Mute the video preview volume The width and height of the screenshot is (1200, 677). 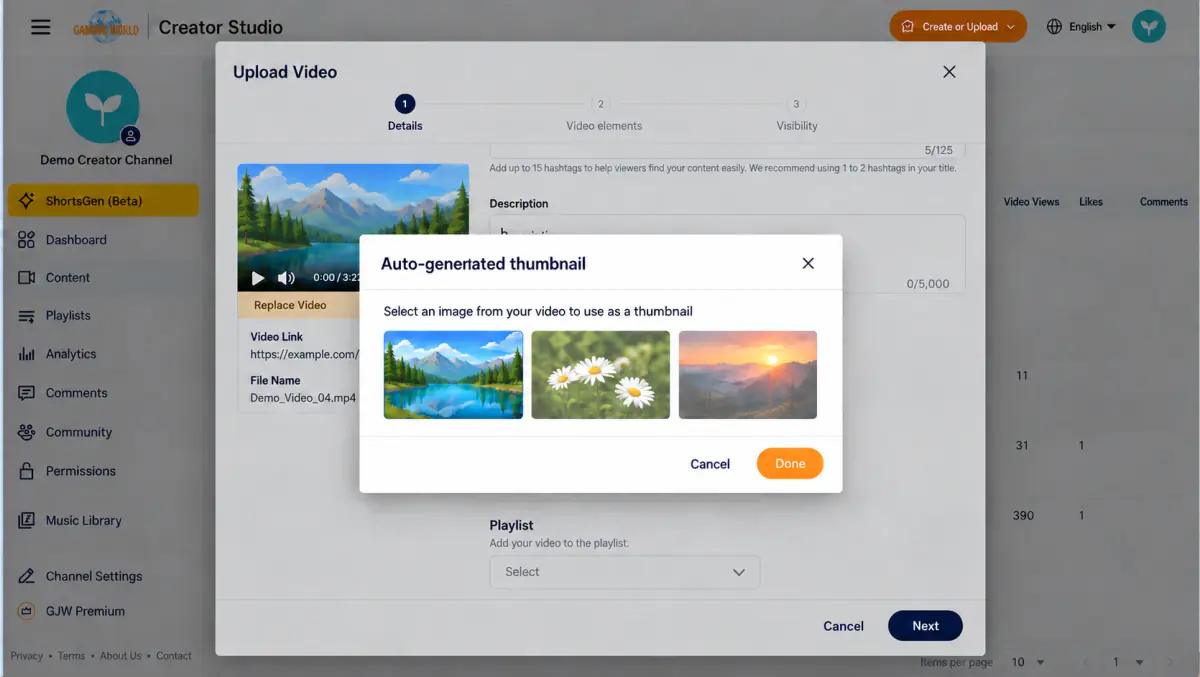[286, 278]
